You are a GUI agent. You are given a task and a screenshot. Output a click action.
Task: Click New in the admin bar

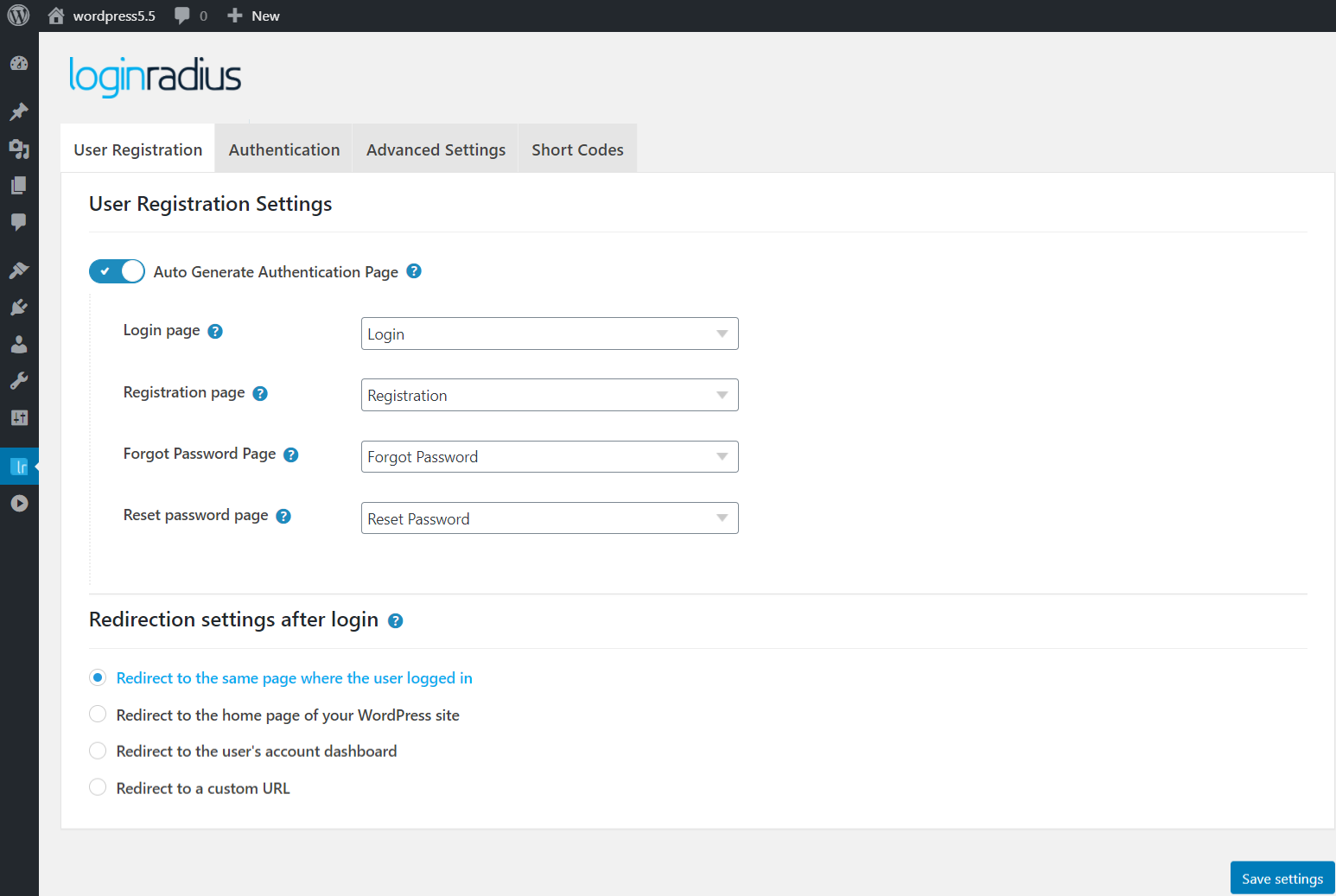[x=265, y=16]
